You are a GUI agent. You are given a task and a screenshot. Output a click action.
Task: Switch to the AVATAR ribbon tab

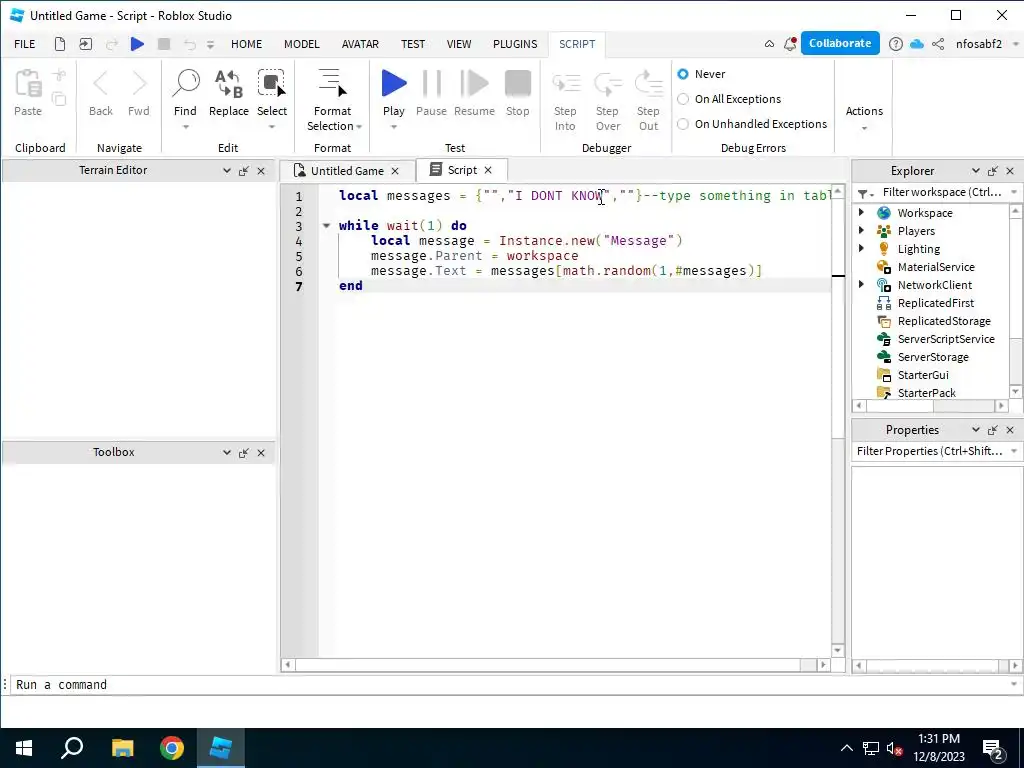[360, 44]
